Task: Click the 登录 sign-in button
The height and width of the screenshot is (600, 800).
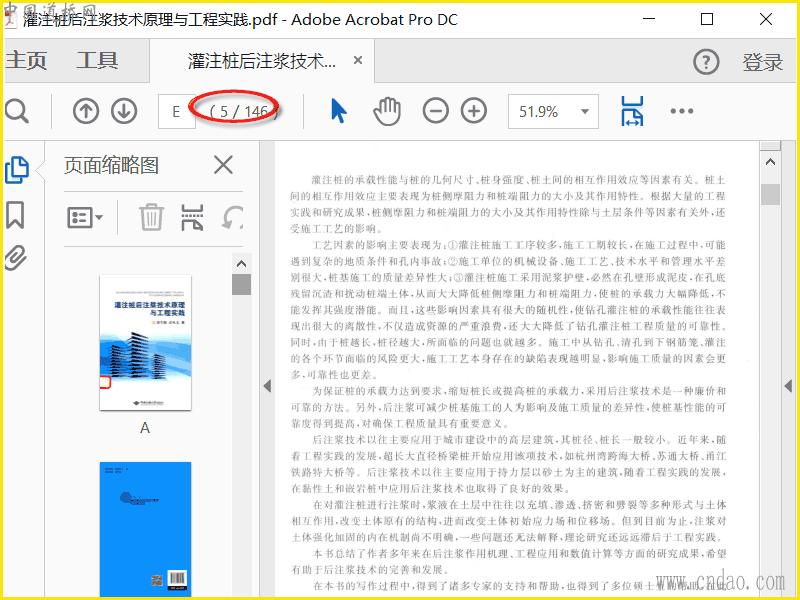Action: coord(762,62)
